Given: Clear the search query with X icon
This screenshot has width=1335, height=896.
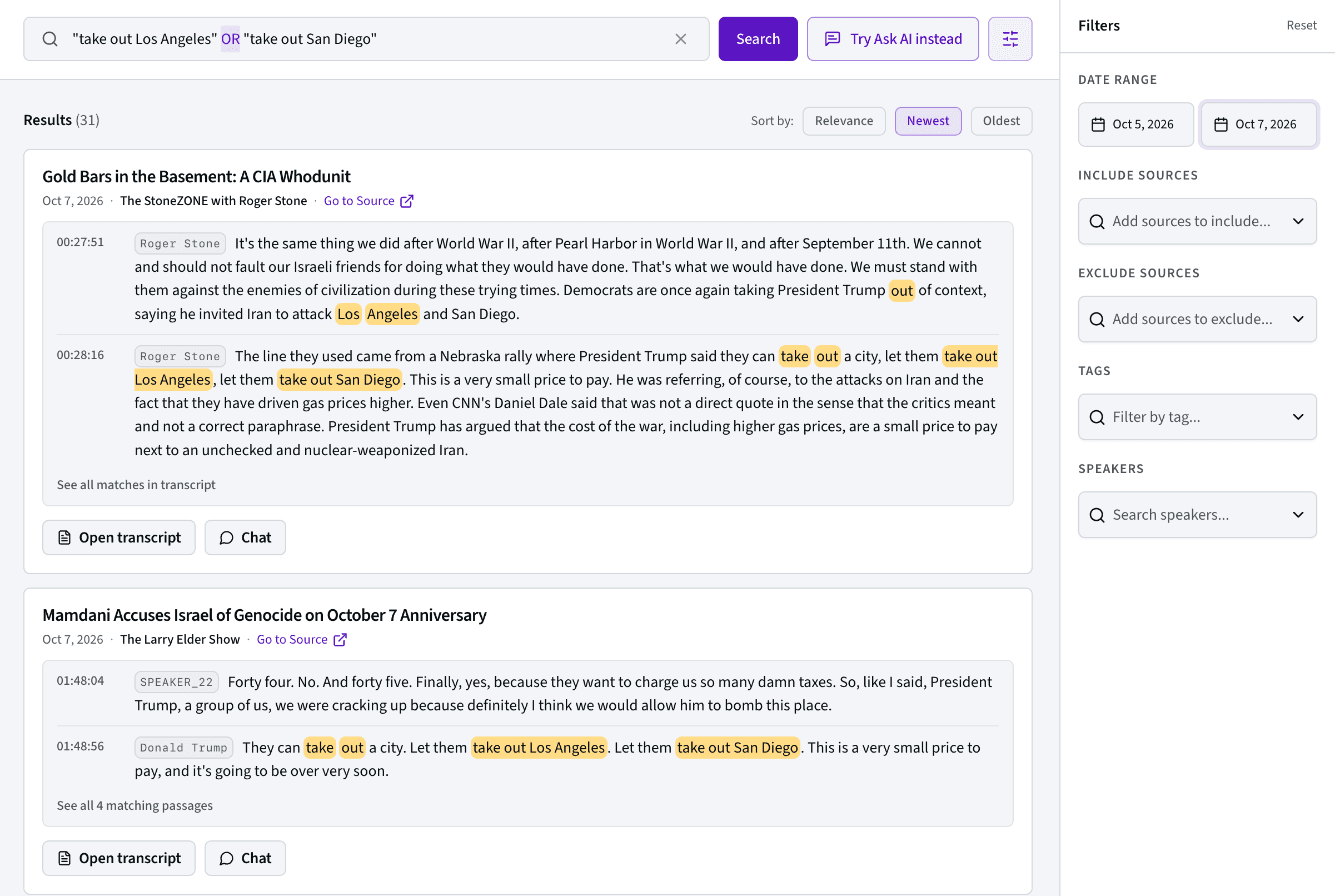Looking at the screenshot, I should point(681,39).
